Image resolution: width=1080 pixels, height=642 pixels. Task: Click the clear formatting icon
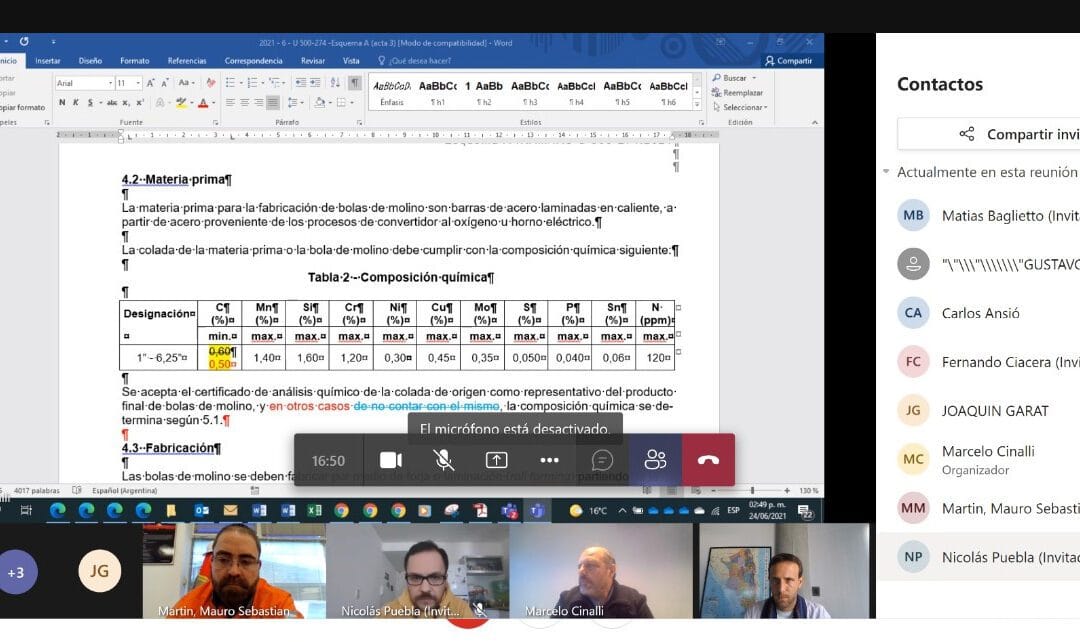(211, 83)
